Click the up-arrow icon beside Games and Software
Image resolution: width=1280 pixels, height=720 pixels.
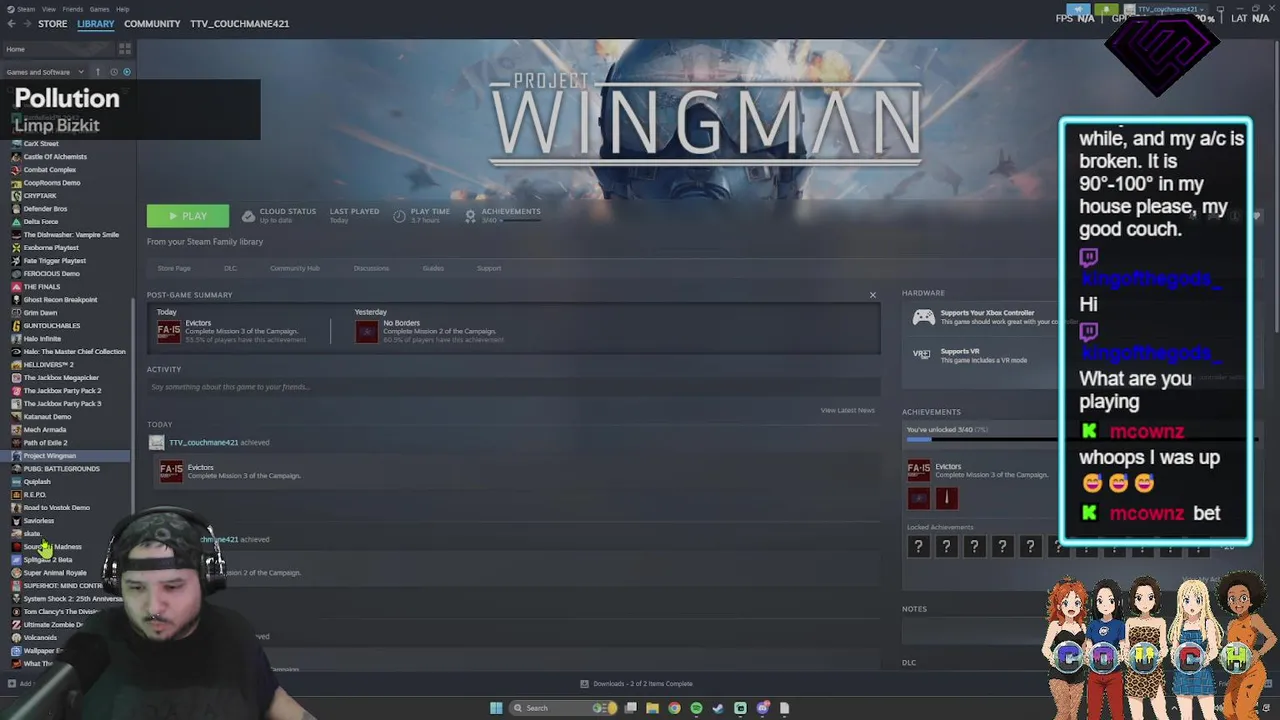(98, 72)
